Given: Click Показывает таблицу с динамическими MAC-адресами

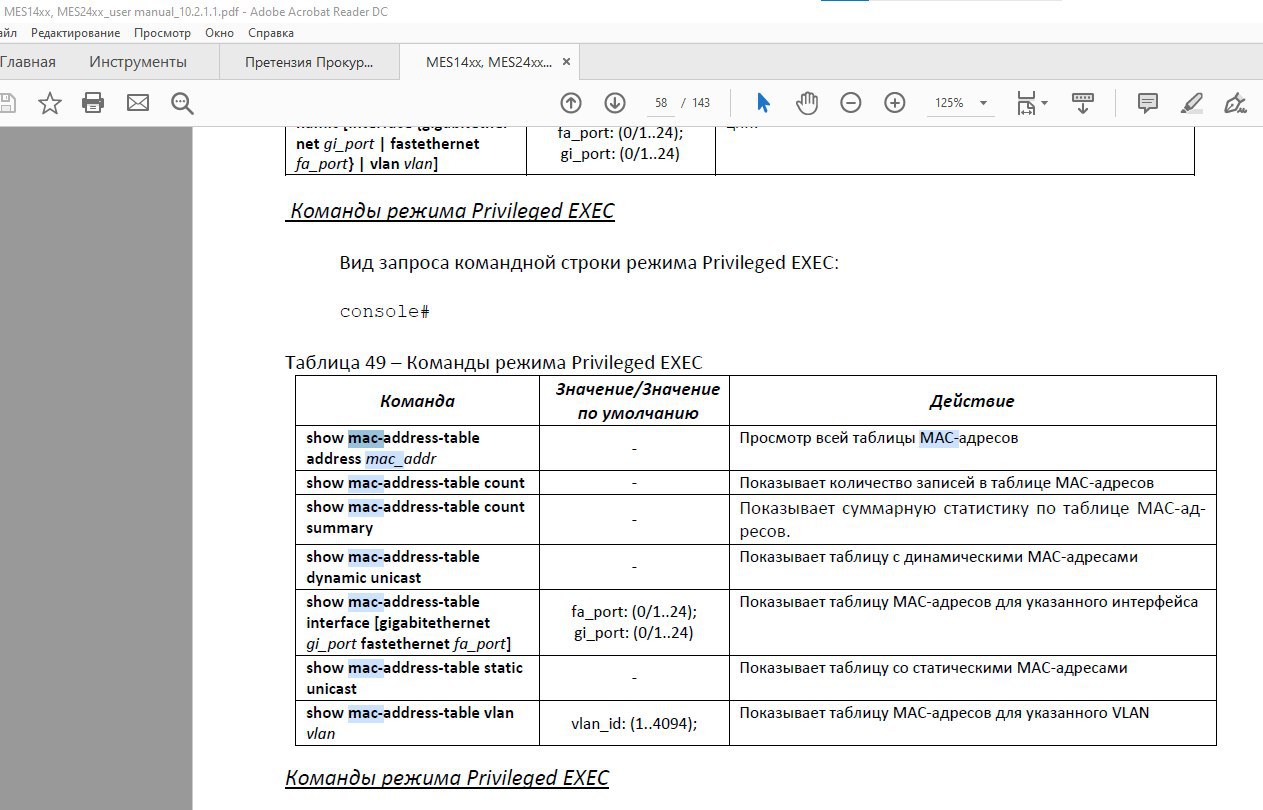Looking at the screenshot, I should click(x=938, y=557).
